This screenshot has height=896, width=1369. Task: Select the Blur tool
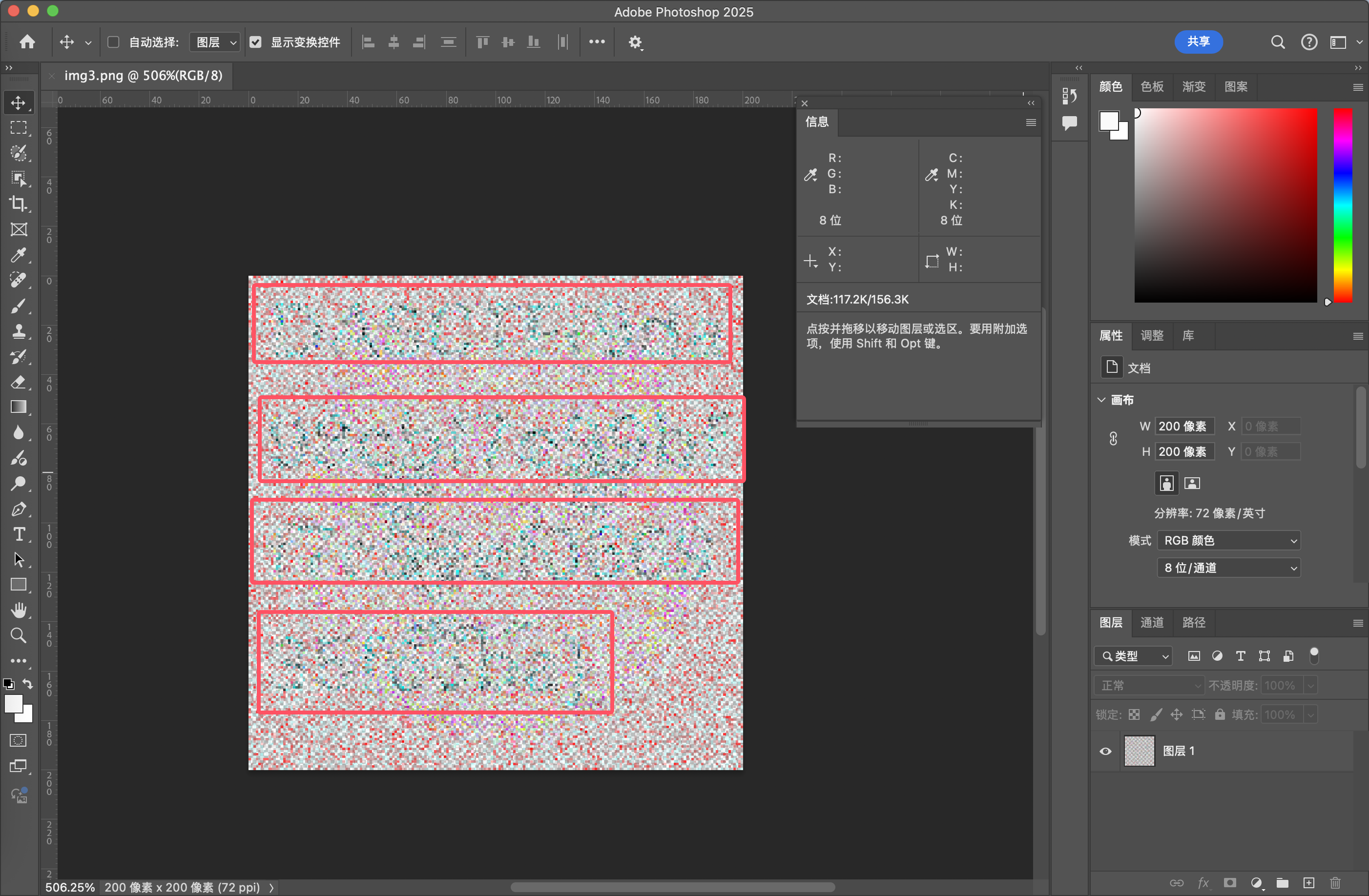coord(19,433)
